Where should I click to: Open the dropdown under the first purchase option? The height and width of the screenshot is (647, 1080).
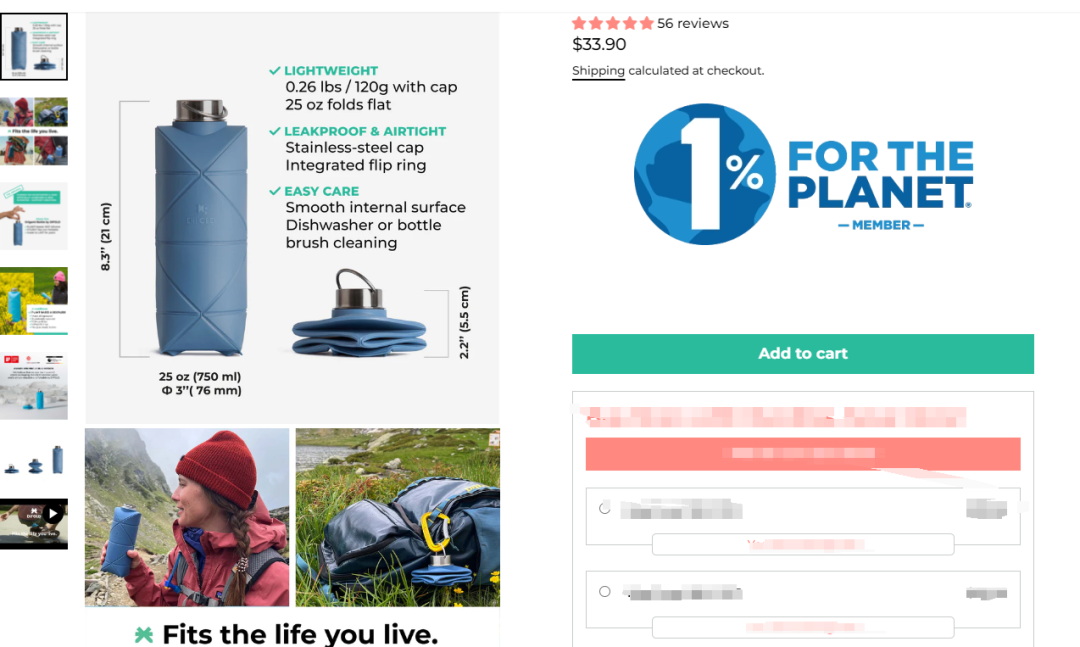click(x=802, y=544)
